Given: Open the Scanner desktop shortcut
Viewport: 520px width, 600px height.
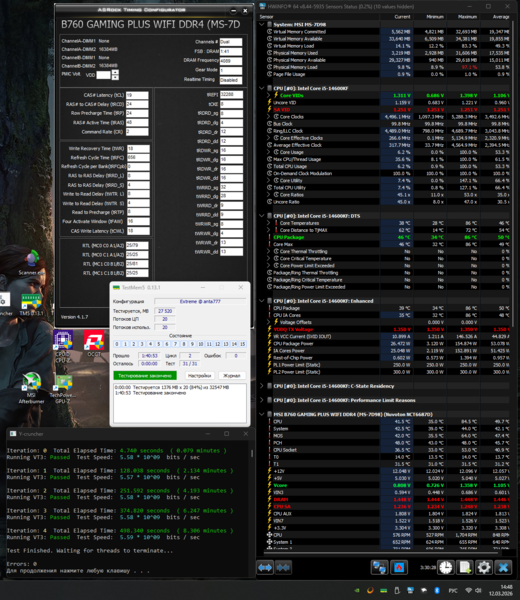Looking at the screenshot, I should [x=32, y=262].
